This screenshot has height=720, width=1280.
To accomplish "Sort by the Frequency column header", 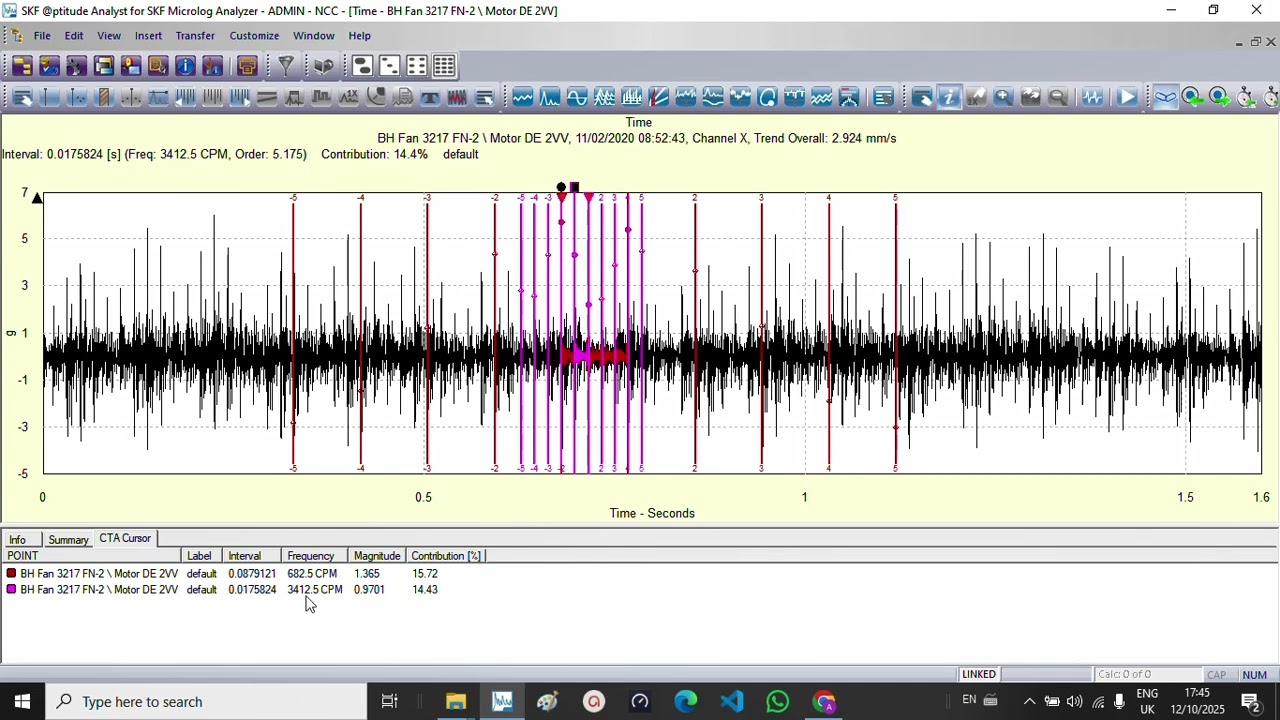I will (x=315, y=556).
